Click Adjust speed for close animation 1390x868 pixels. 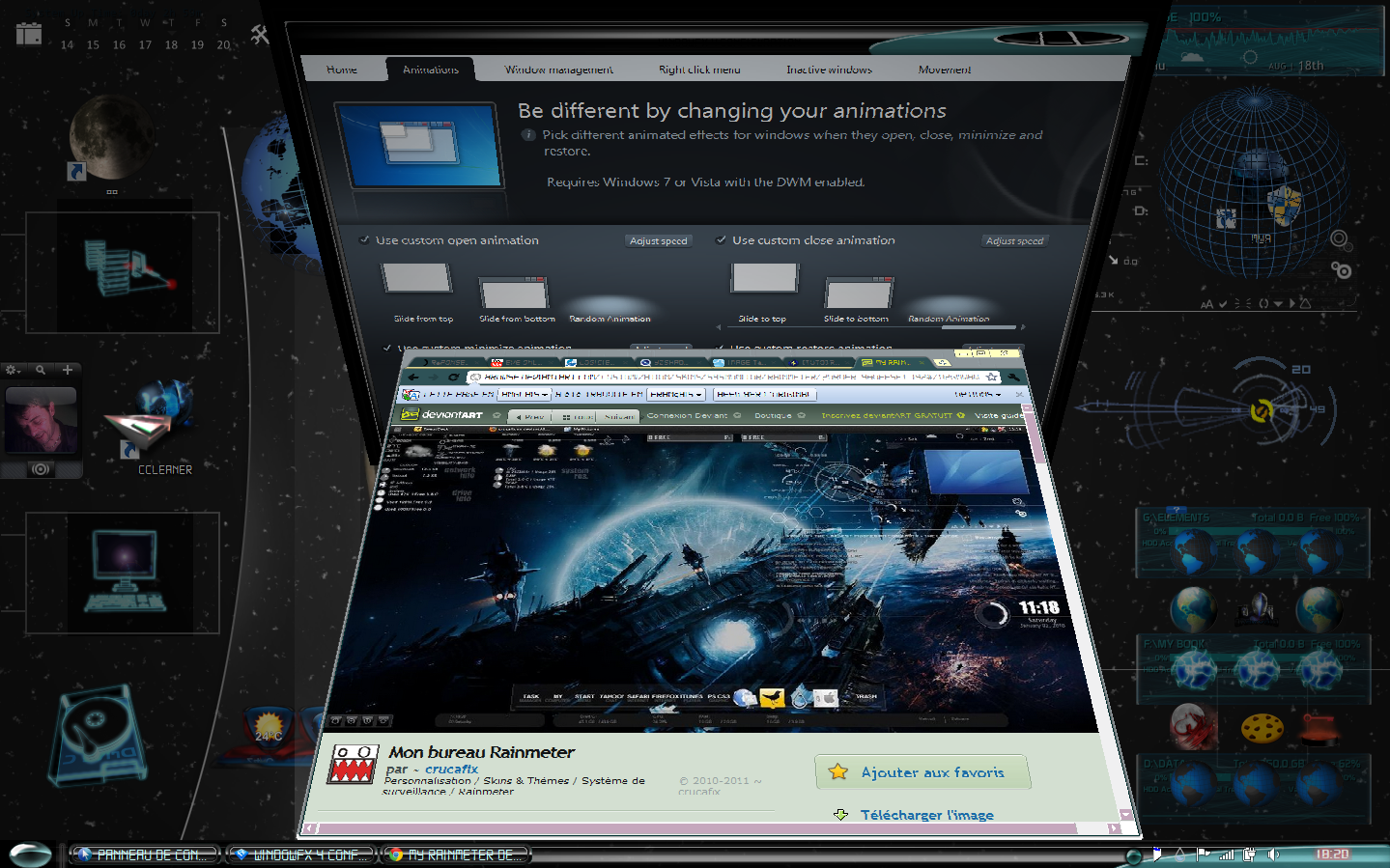pyautogui.click(x=1014, y=241)
